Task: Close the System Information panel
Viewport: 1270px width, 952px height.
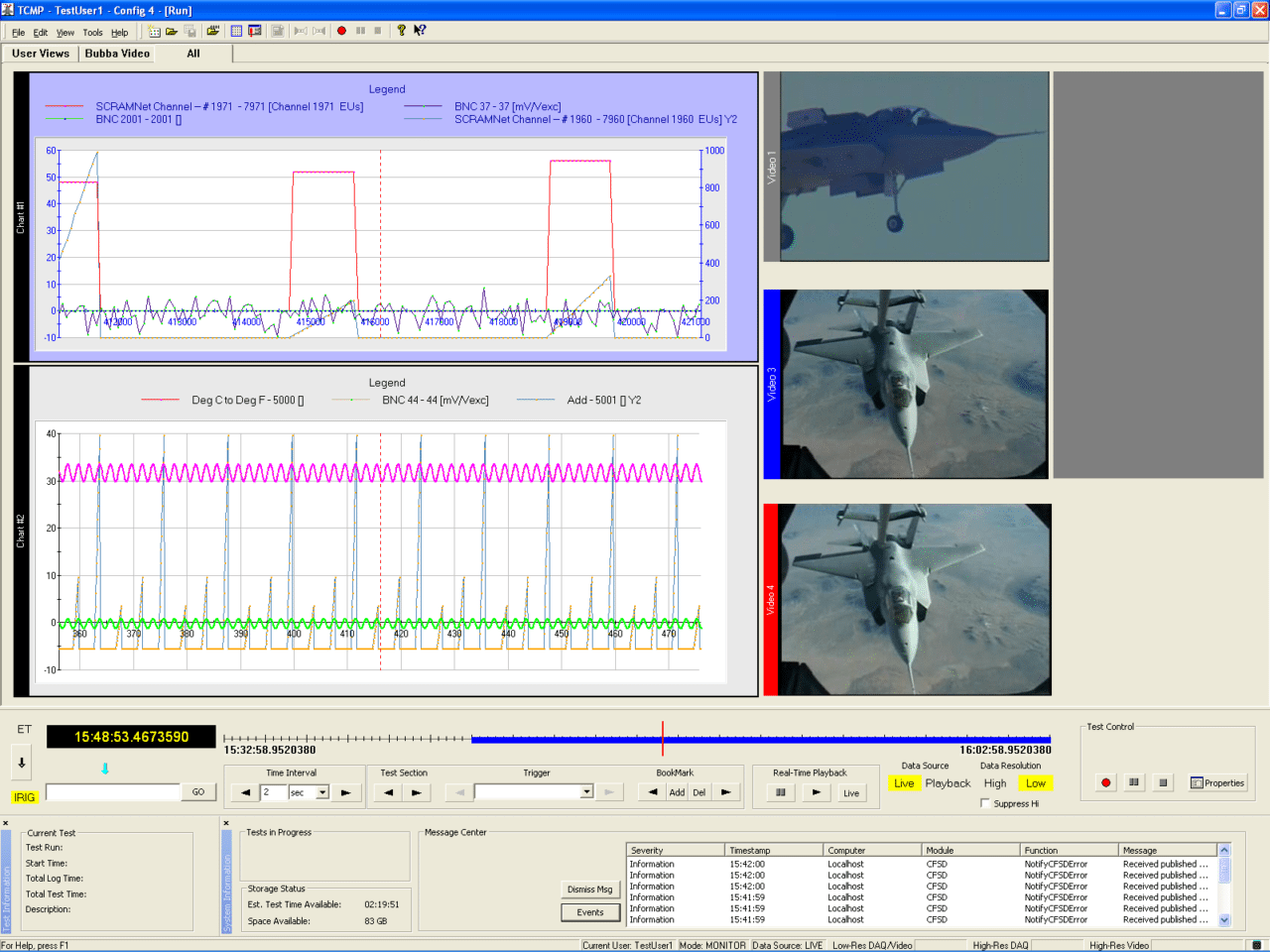Action: click(x=226, y=823)
